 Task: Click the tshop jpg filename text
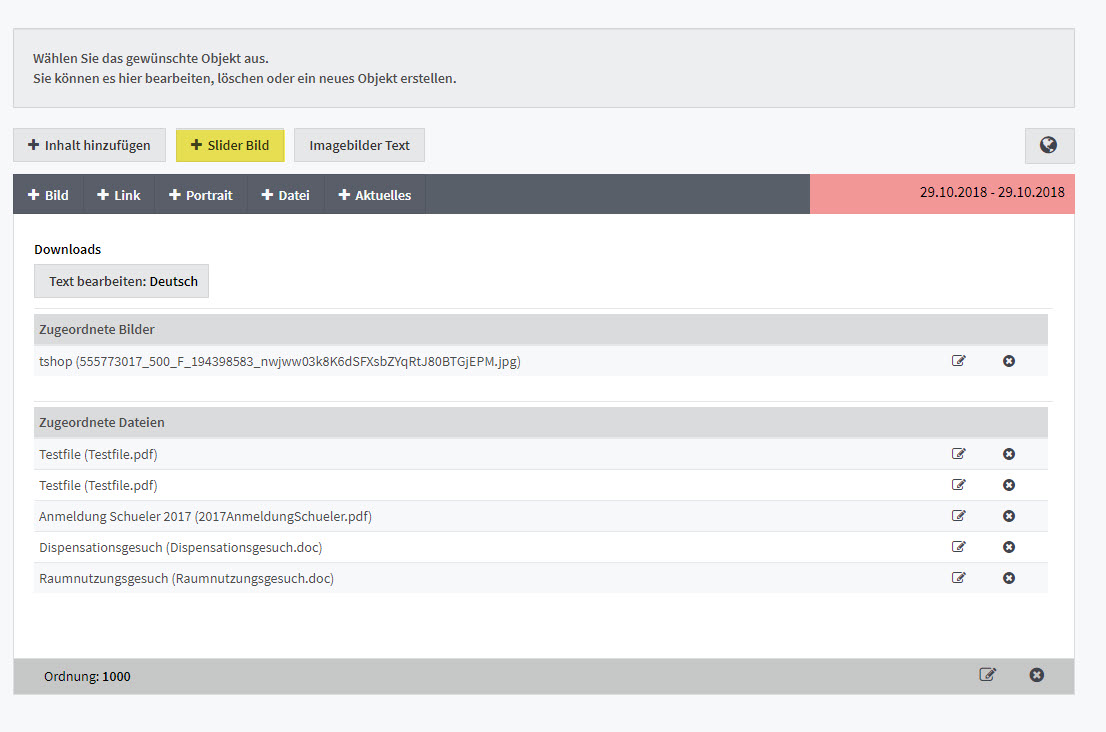[280, 362]
